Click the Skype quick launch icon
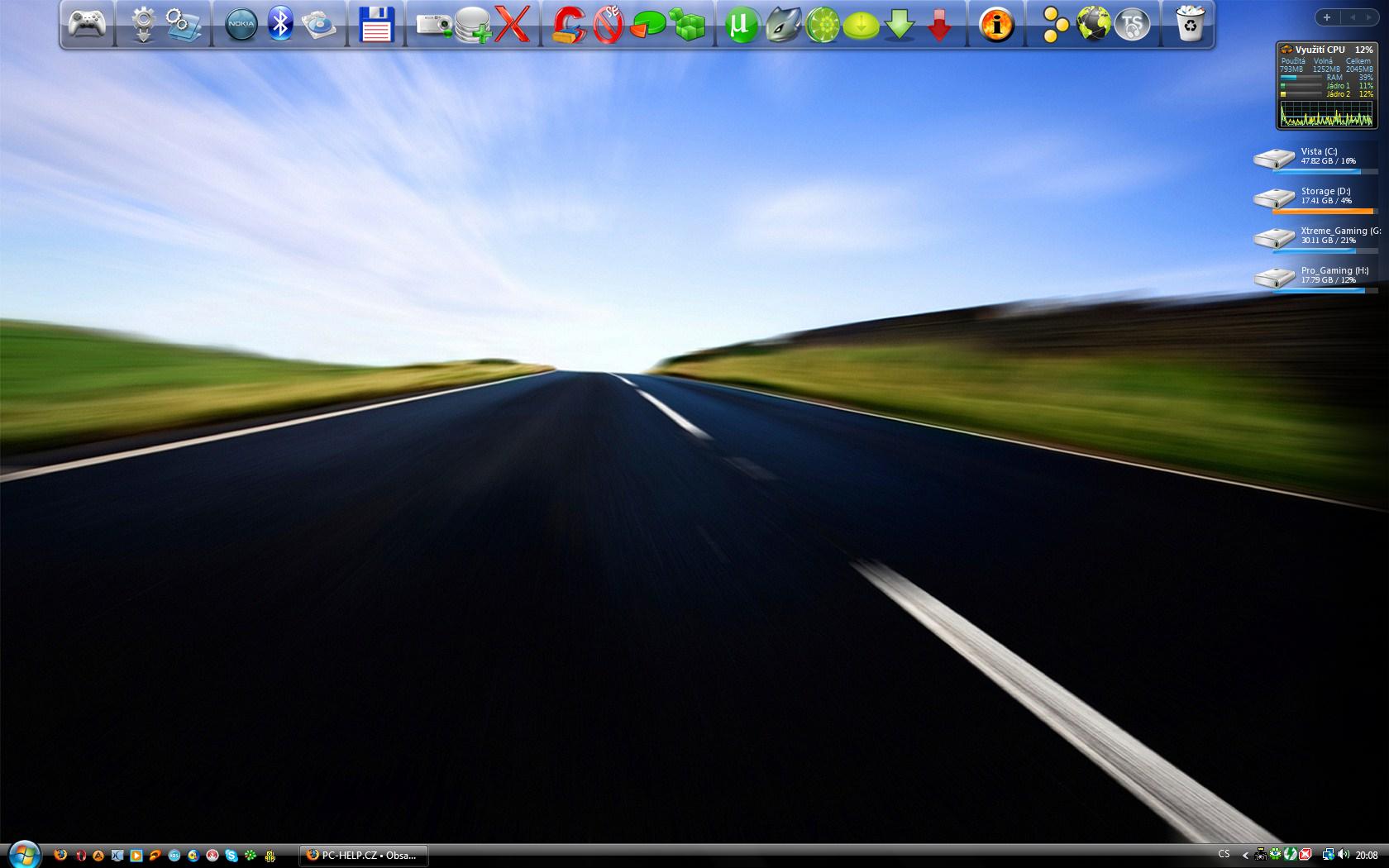This screenshot has height=868, width=1389. click(x=231, y=856)
